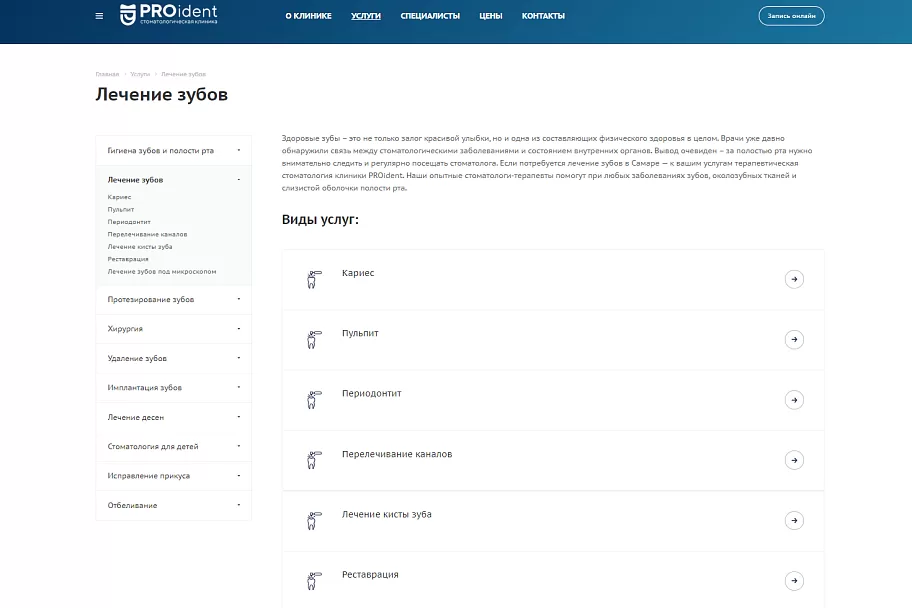
Task: Click the Лечение зубов page heading
Action: 162,94
